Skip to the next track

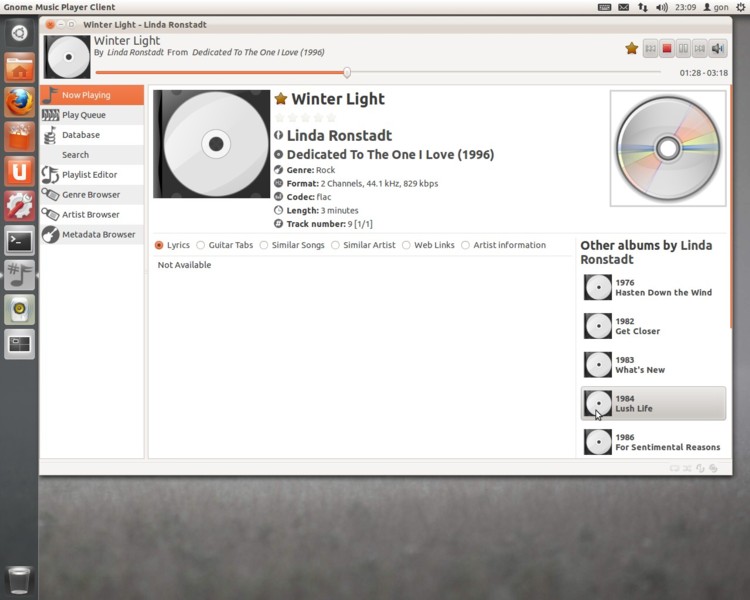coord(699,48)
